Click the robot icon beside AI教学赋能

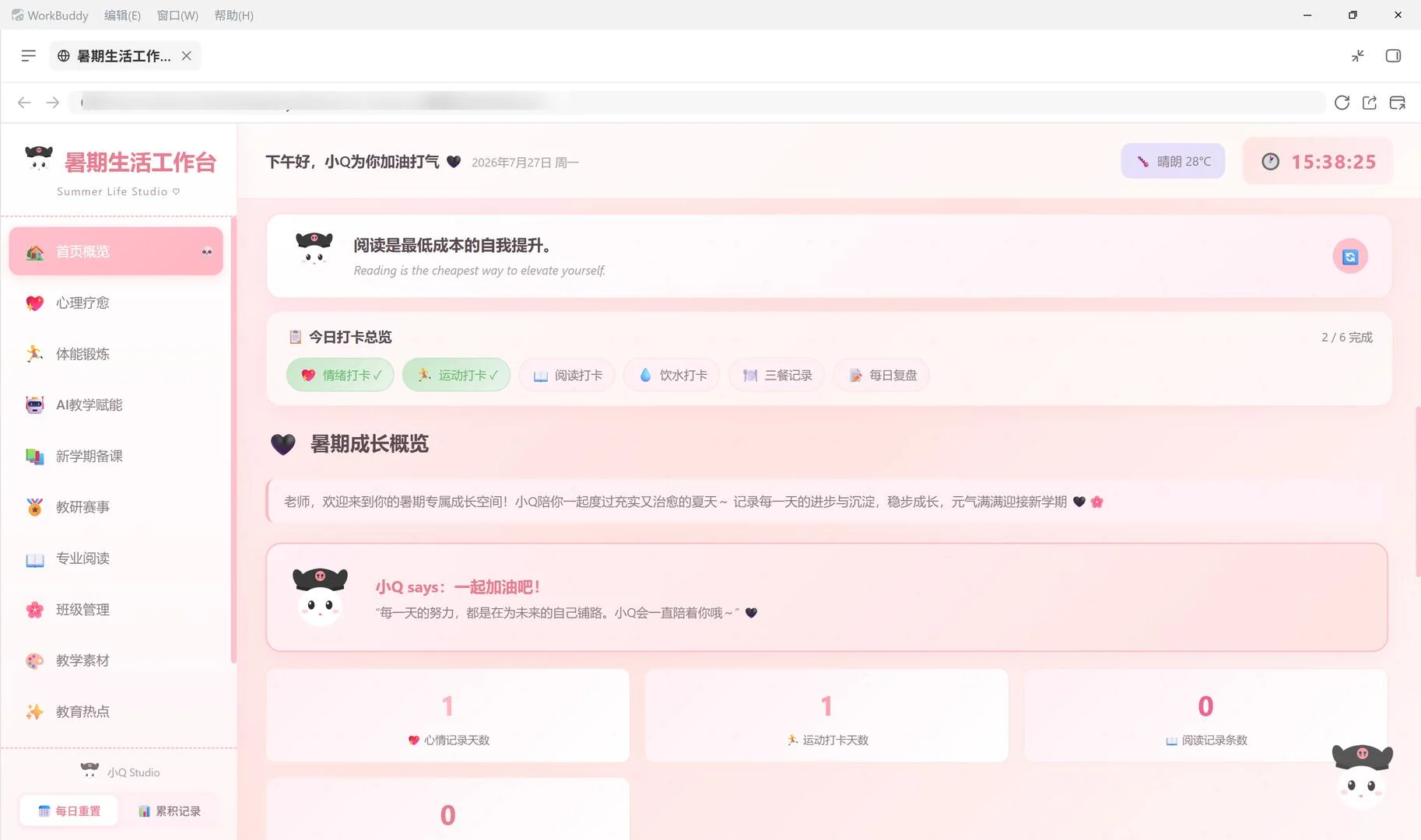(x=35, y=404)
